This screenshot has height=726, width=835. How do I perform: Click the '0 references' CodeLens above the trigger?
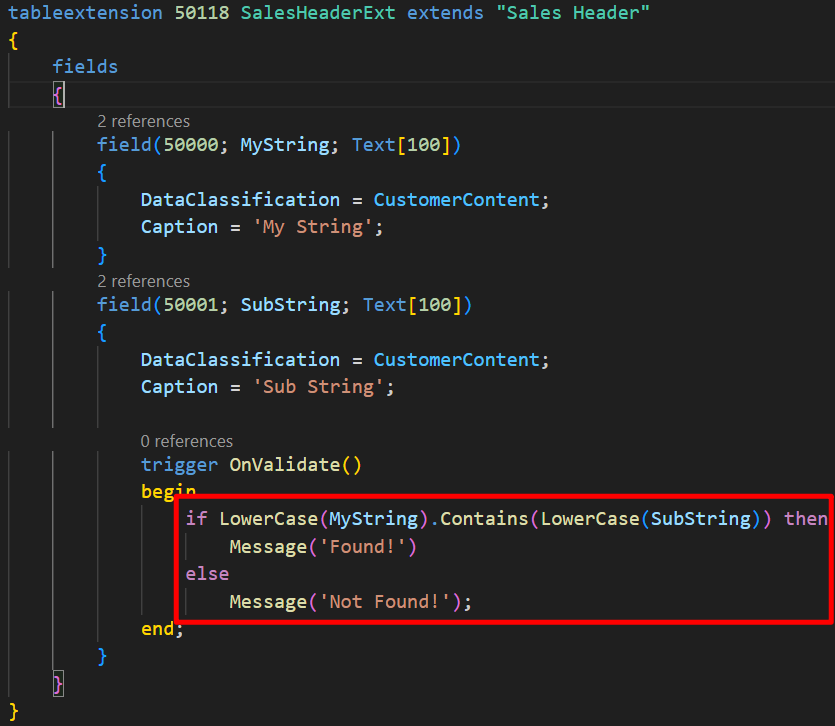187,441
